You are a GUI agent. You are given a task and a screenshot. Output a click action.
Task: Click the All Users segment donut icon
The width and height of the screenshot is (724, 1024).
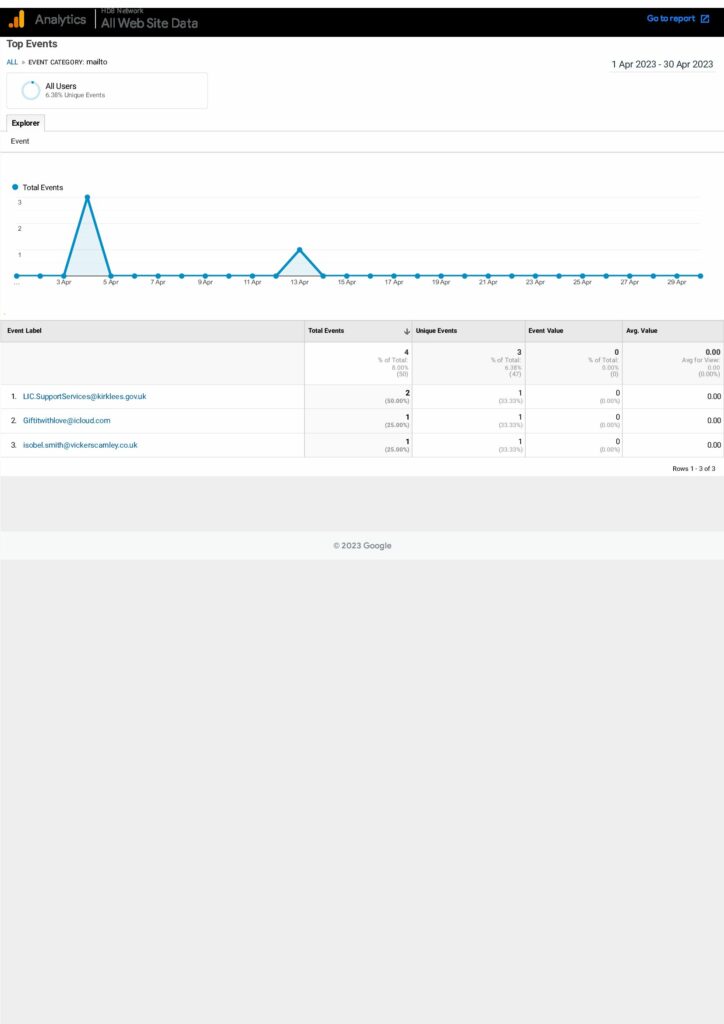(x=31, y=90)
